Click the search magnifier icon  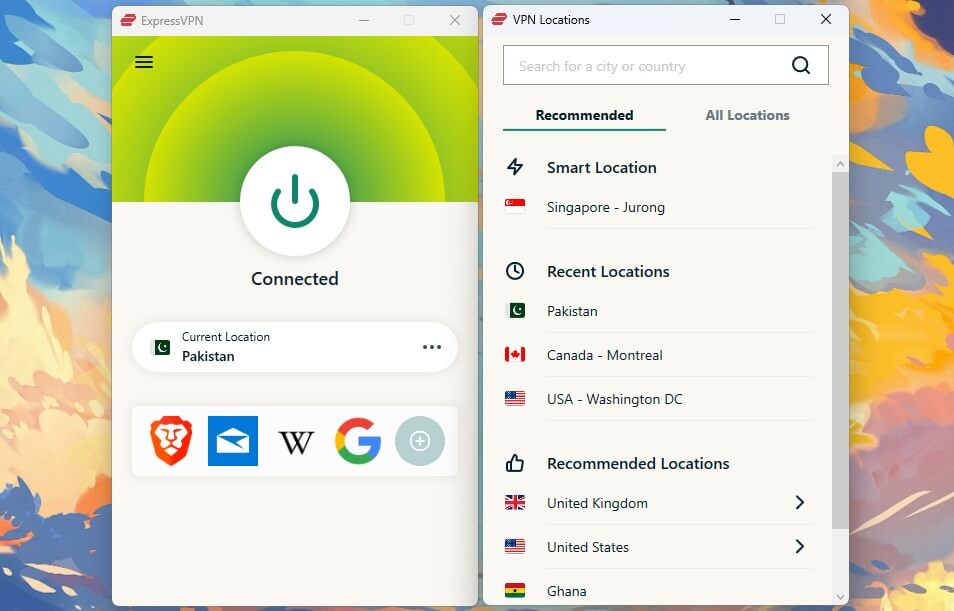pyautogui.click(x=801, y=65)
